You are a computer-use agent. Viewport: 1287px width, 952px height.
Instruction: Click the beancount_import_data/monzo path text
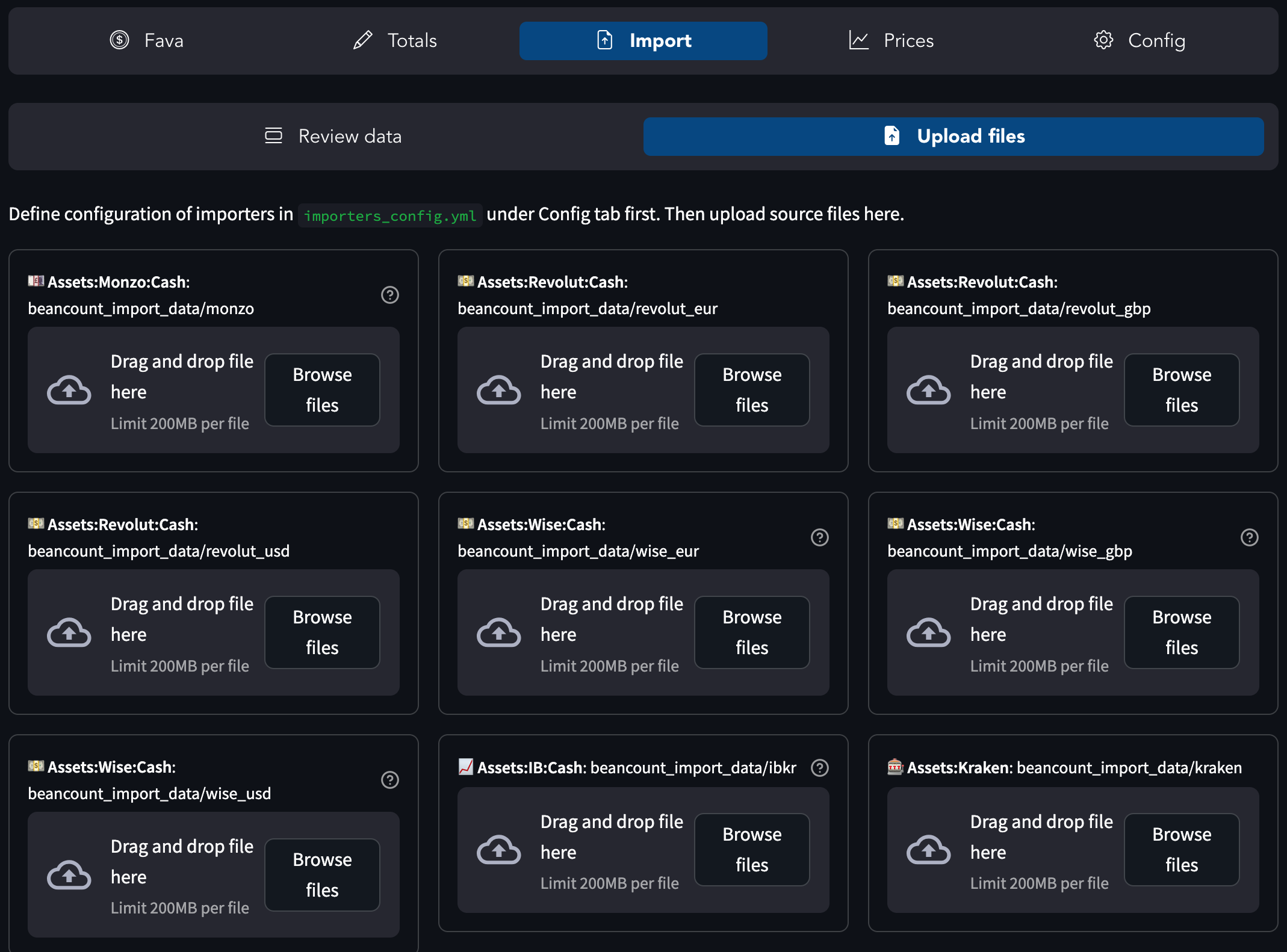pos(141,309)
